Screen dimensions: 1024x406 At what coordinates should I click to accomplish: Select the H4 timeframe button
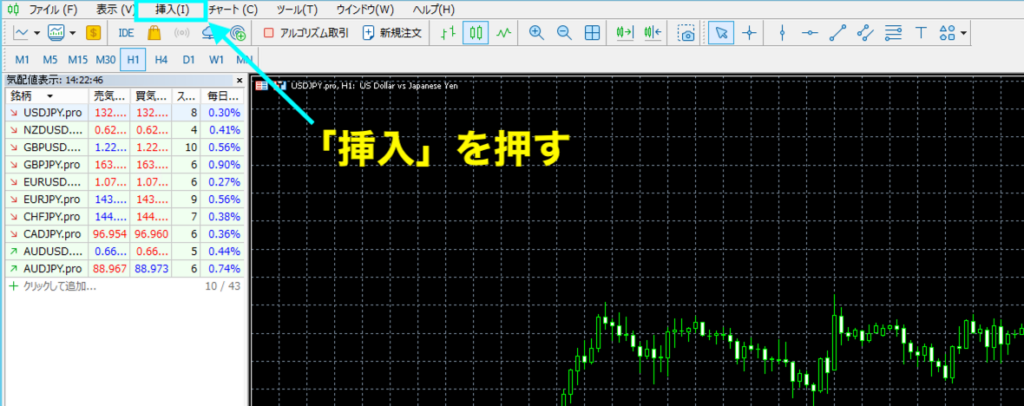[x=160, y=59]
